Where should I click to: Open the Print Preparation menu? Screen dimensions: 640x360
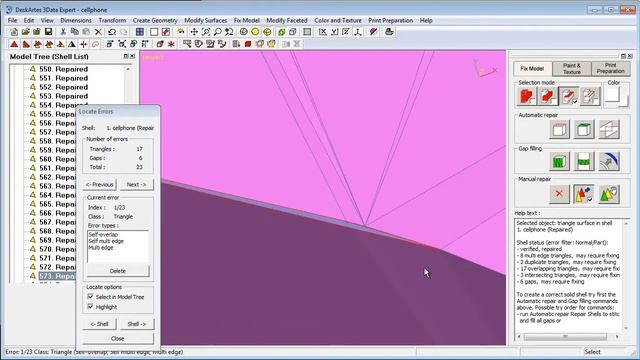tap(391, 20)
